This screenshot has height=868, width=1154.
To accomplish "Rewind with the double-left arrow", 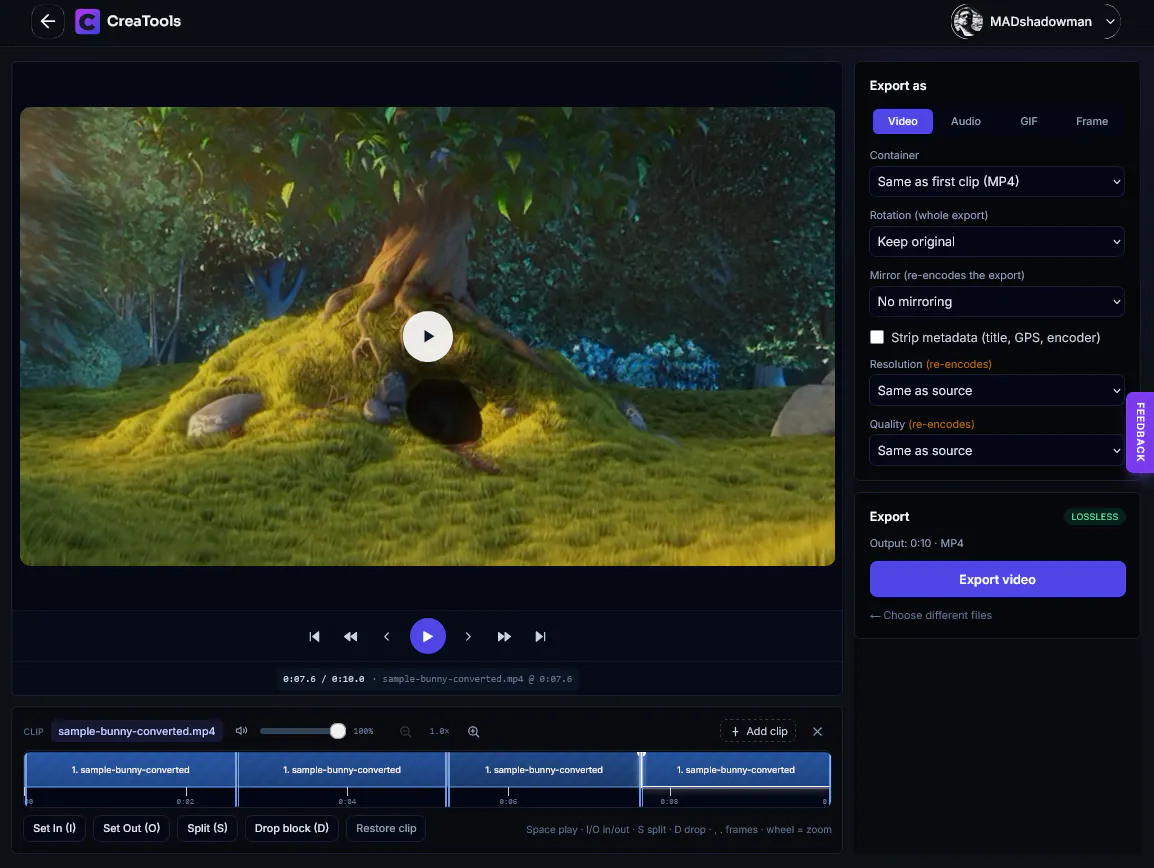I will click(350, 636).
